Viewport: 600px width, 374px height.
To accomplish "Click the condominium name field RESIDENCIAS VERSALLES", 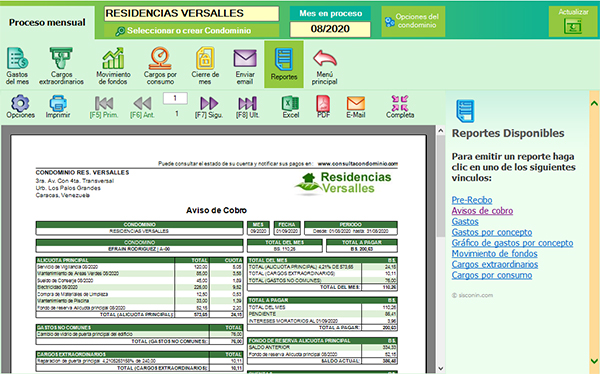I will tap(192, 13).
